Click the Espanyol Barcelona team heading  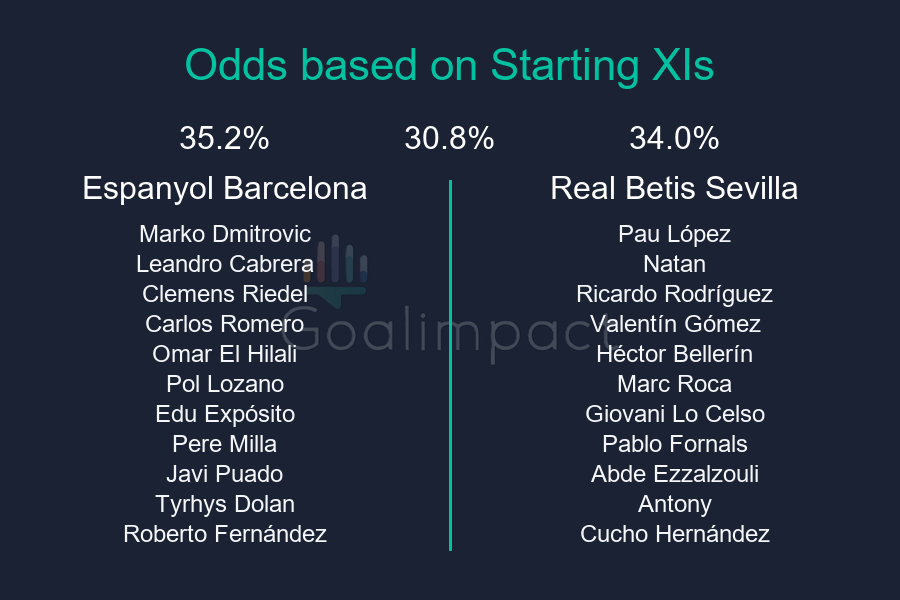225,188
